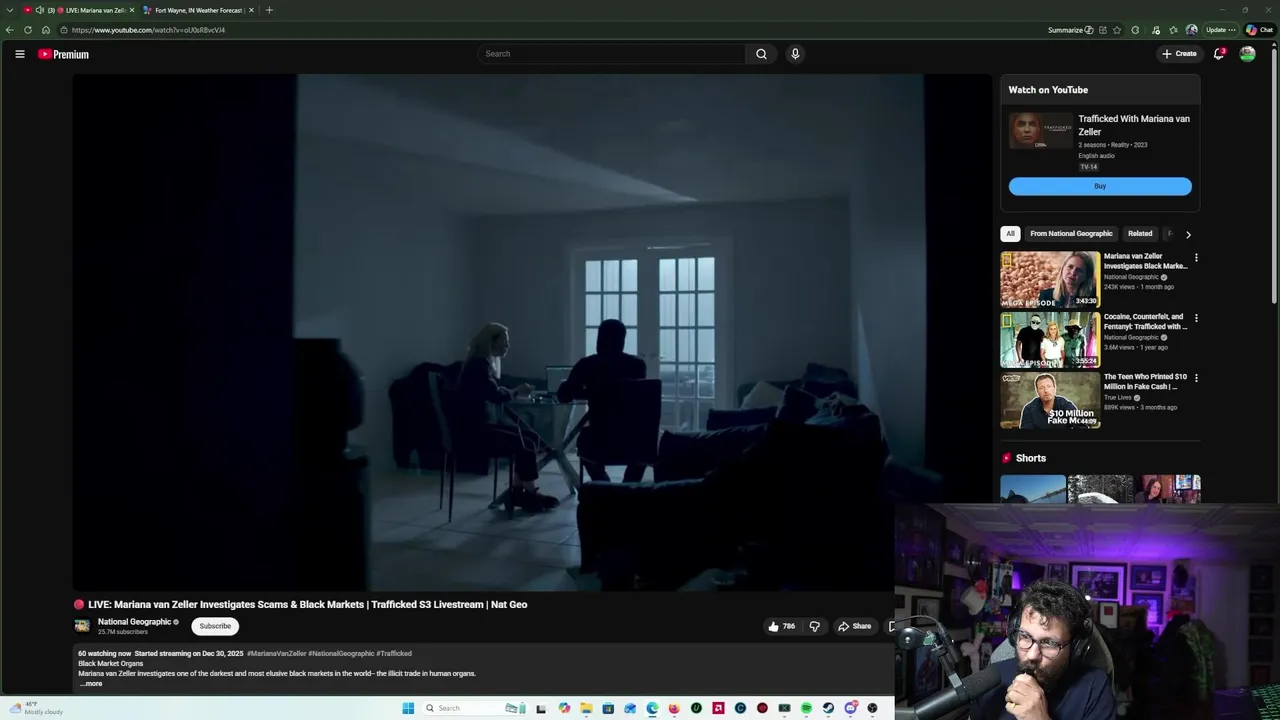Viewport: 1280px width, 720px height.
Task: Open #Trafficked hashtag link
Action: 394,653
